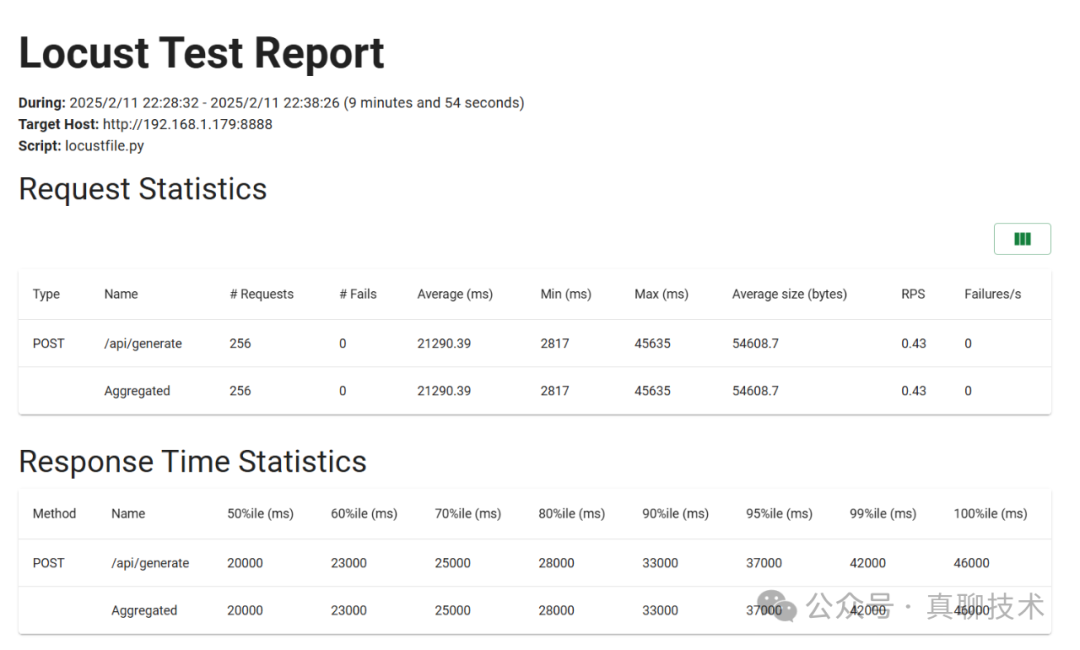This screenshot has width=1080, height=650.
Task: Click the "Average size (bytes)" column header
Action: pos(789,294)
